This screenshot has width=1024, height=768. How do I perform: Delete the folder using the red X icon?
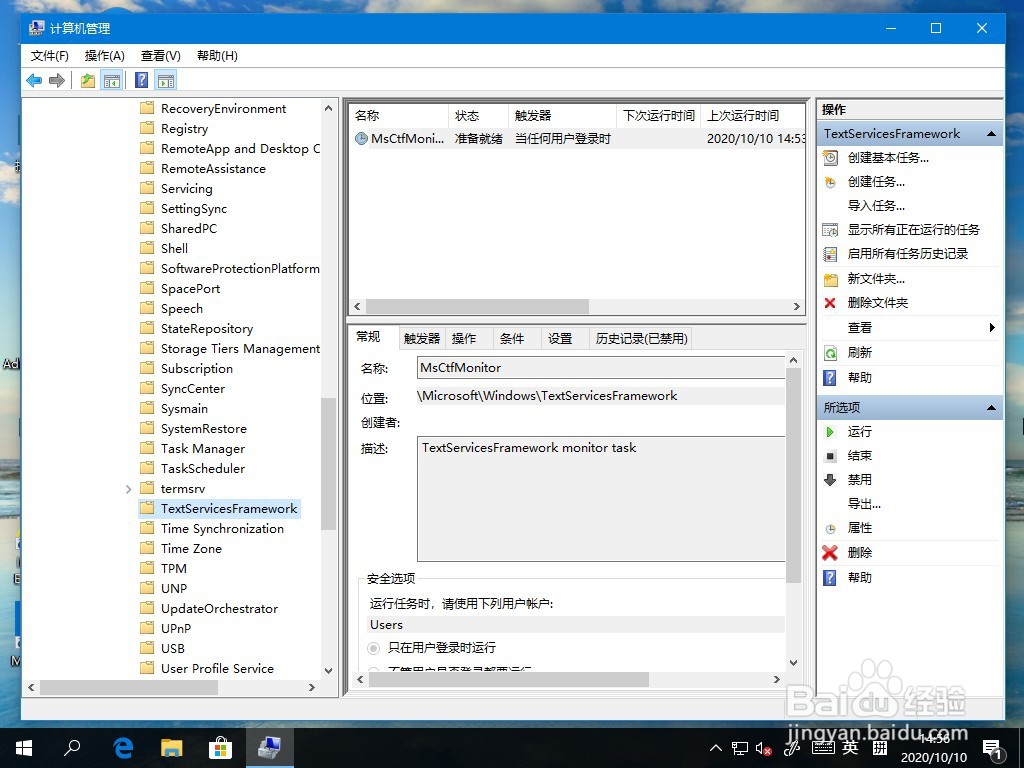click(830, 302)
